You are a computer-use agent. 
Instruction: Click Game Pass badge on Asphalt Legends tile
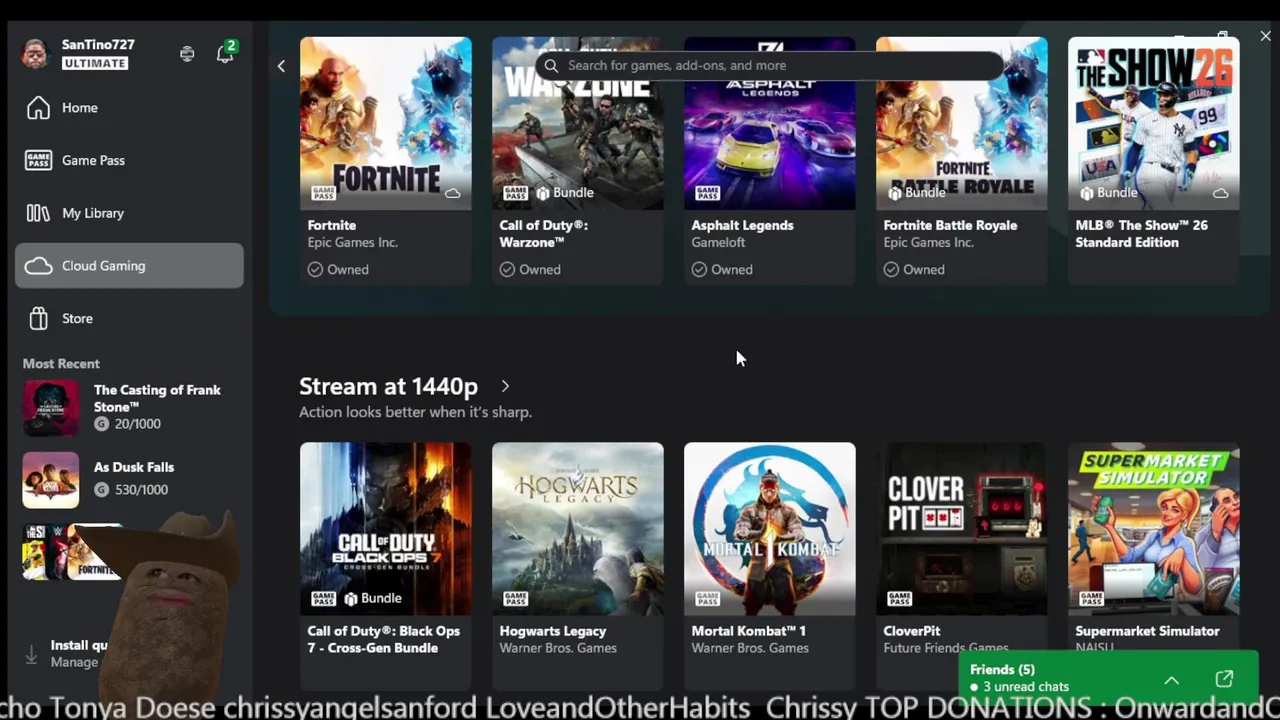tap(707, 193)
